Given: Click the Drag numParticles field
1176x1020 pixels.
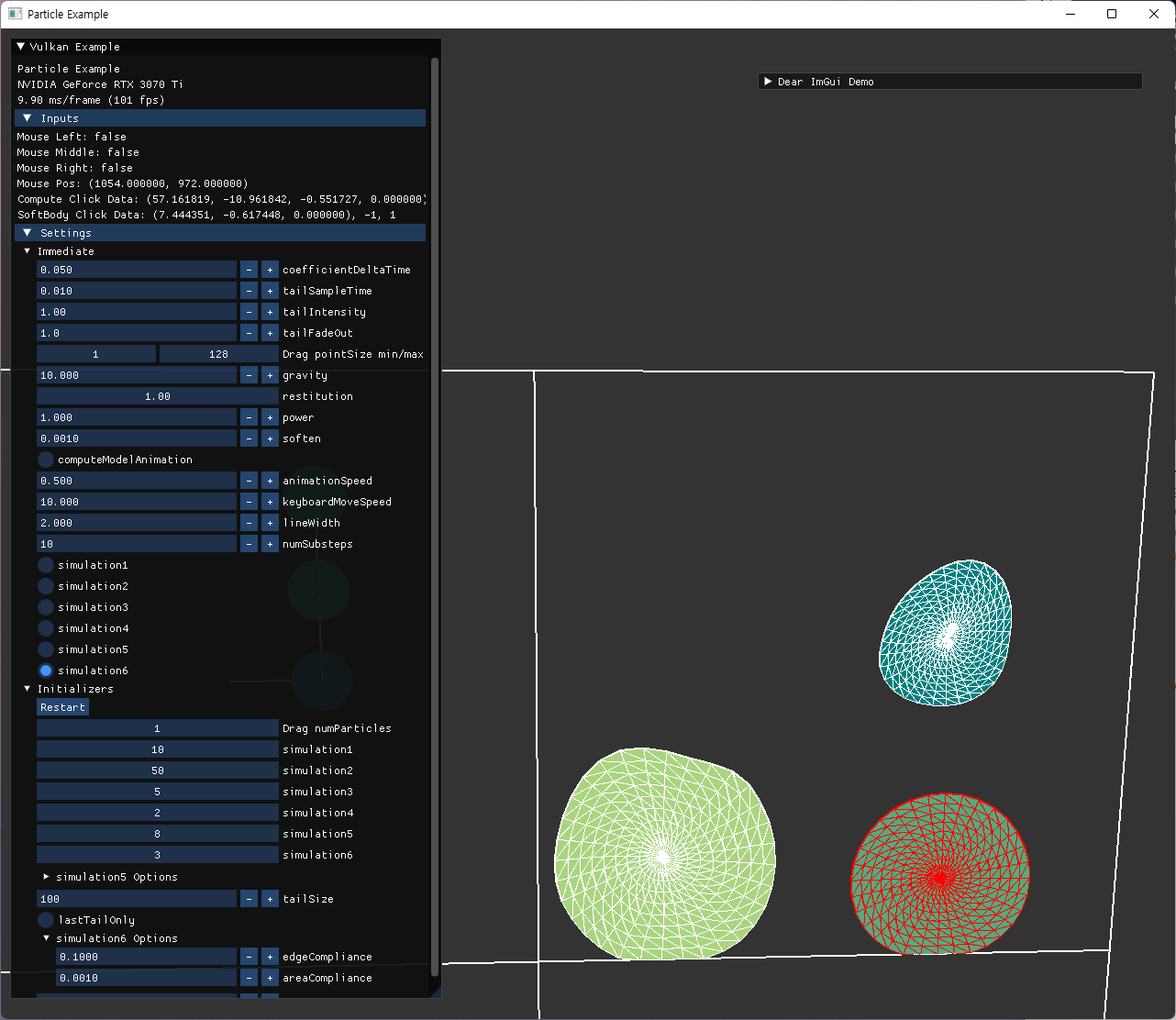Looking at the screenshot, I should click(x=158, y=728).
